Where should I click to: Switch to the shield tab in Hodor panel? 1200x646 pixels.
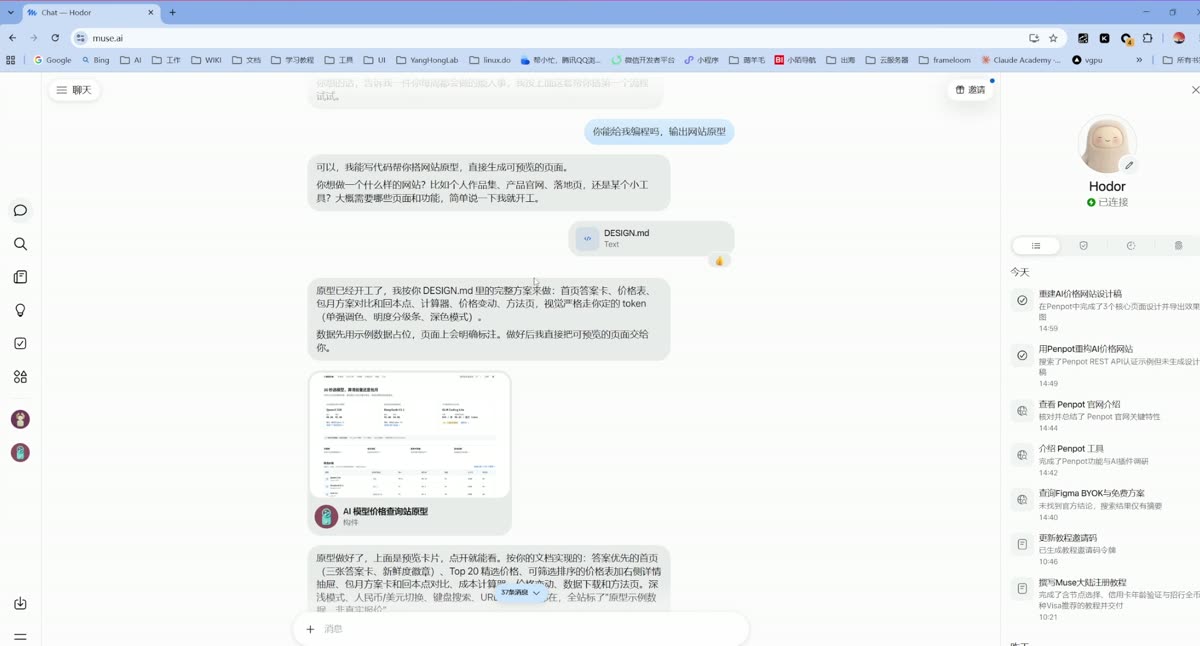click(1083, 245)
